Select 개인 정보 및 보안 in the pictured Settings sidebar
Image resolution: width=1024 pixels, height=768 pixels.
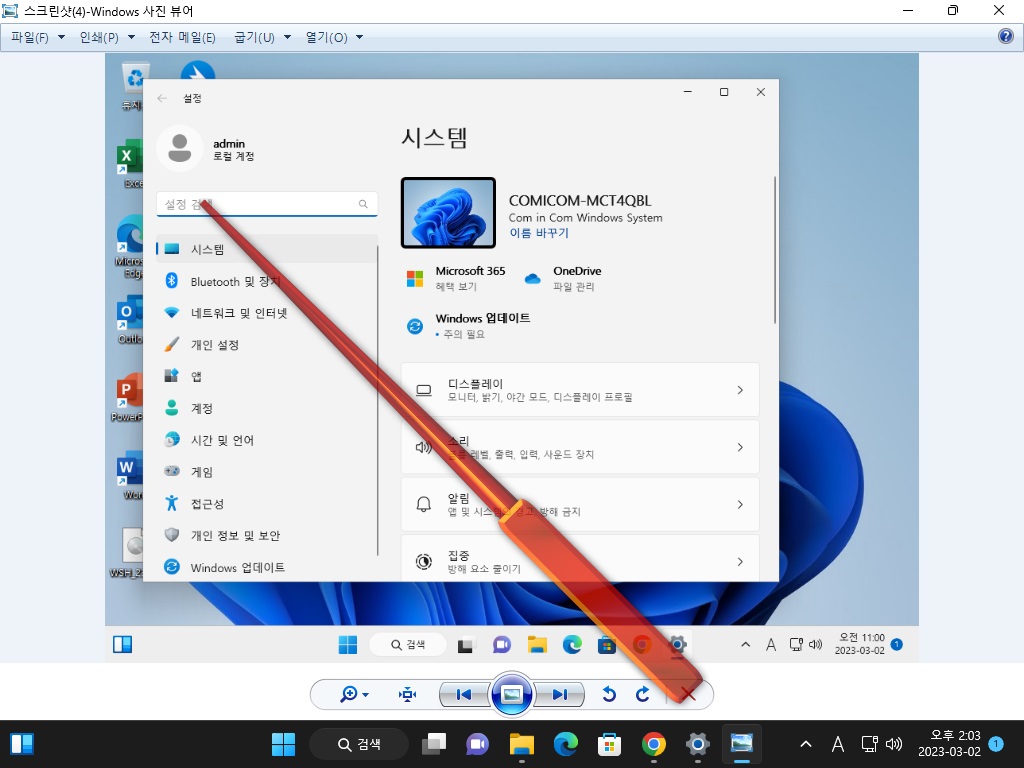(266, 536)
